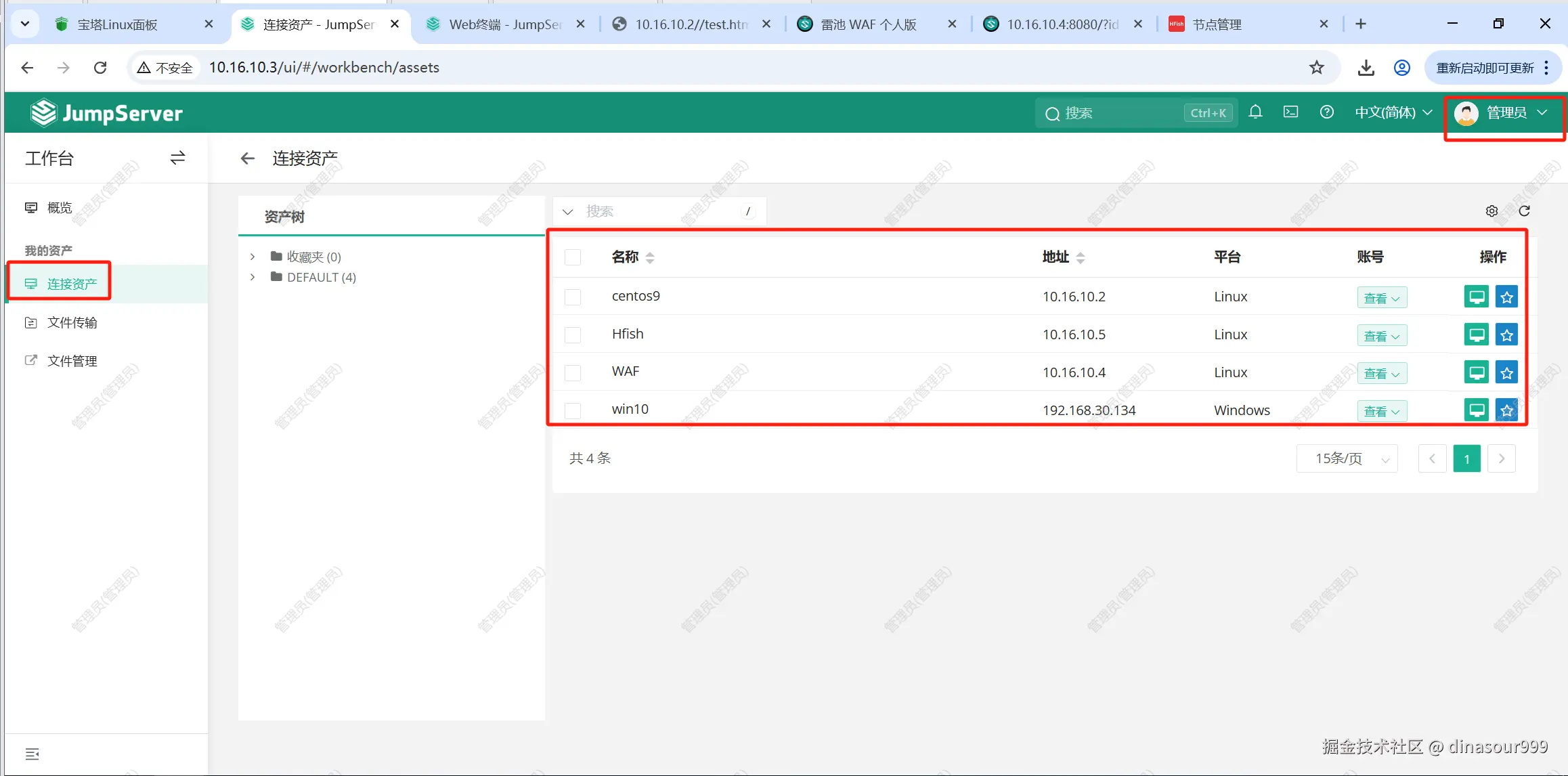Click 查看 account button for Hfish
This screenshot has width=1568, height=776.
[x=1381, y=336]
